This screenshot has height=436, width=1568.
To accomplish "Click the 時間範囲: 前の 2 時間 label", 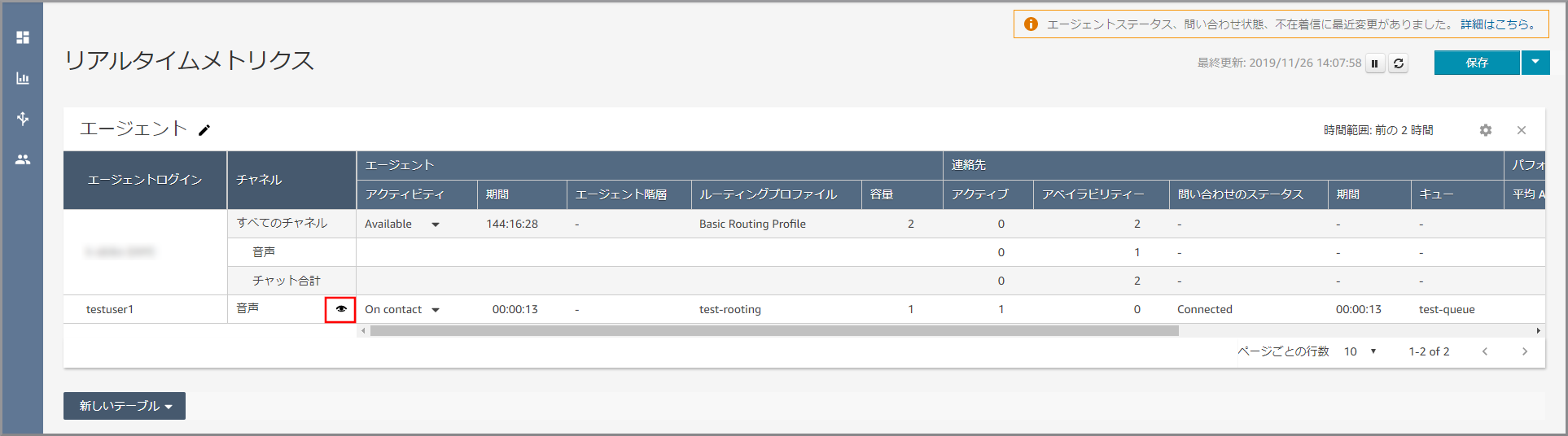I will pyautogui.click(x=1378, y=130).
